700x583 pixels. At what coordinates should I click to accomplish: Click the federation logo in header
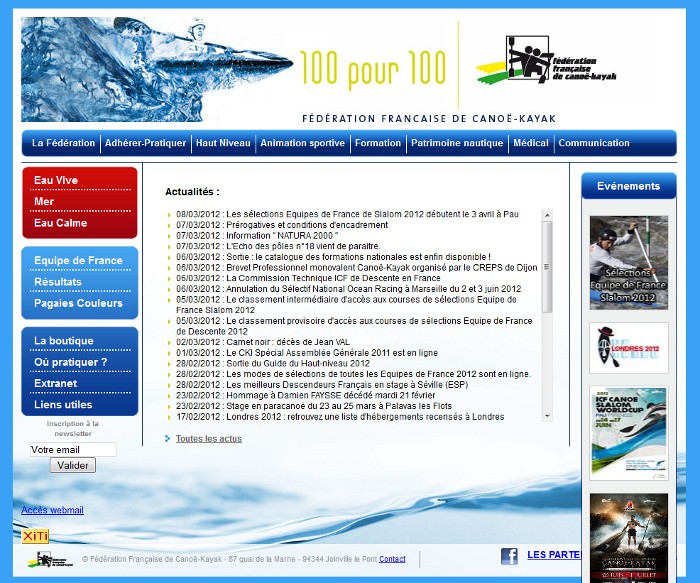(546, 60)
